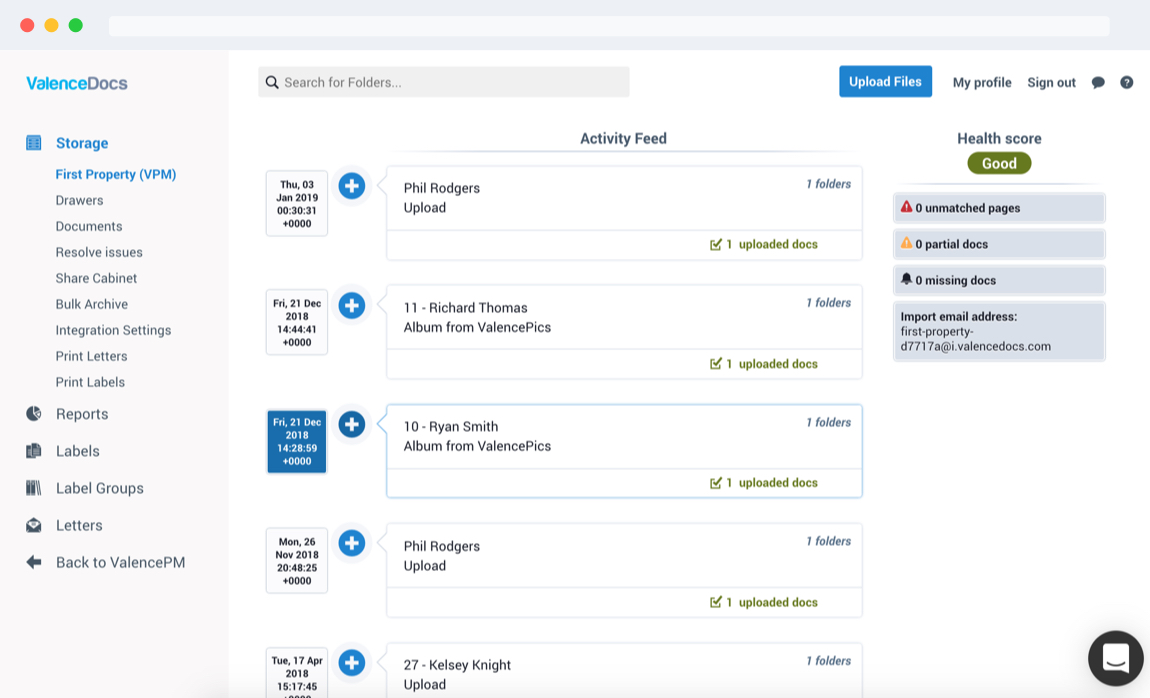Open Label Groups section

[x=100, y=488]
